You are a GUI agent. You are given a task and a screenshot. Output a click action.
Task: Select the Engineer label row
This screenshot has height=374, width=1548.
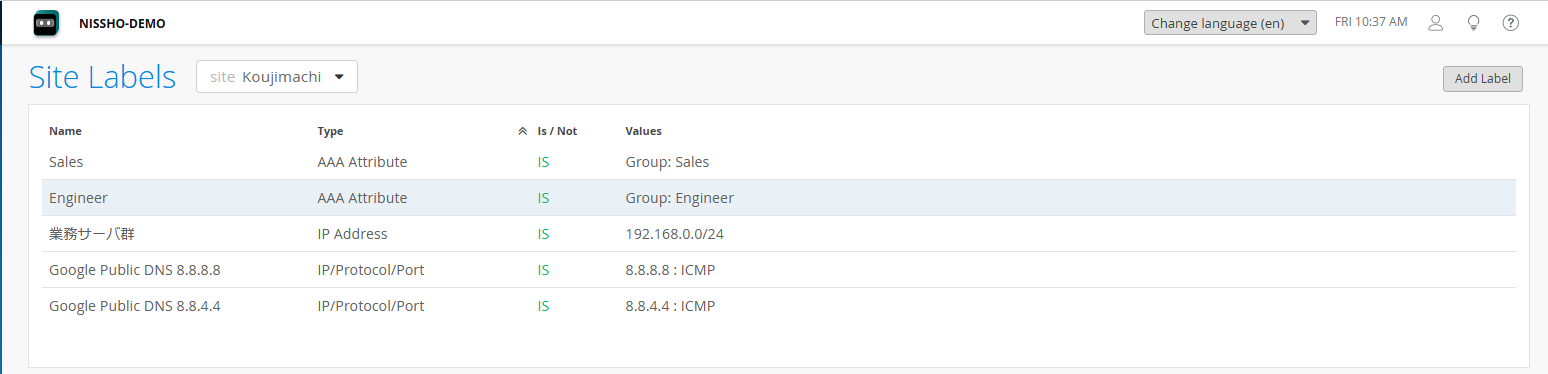pyautogui.click(x=778, y=198)
